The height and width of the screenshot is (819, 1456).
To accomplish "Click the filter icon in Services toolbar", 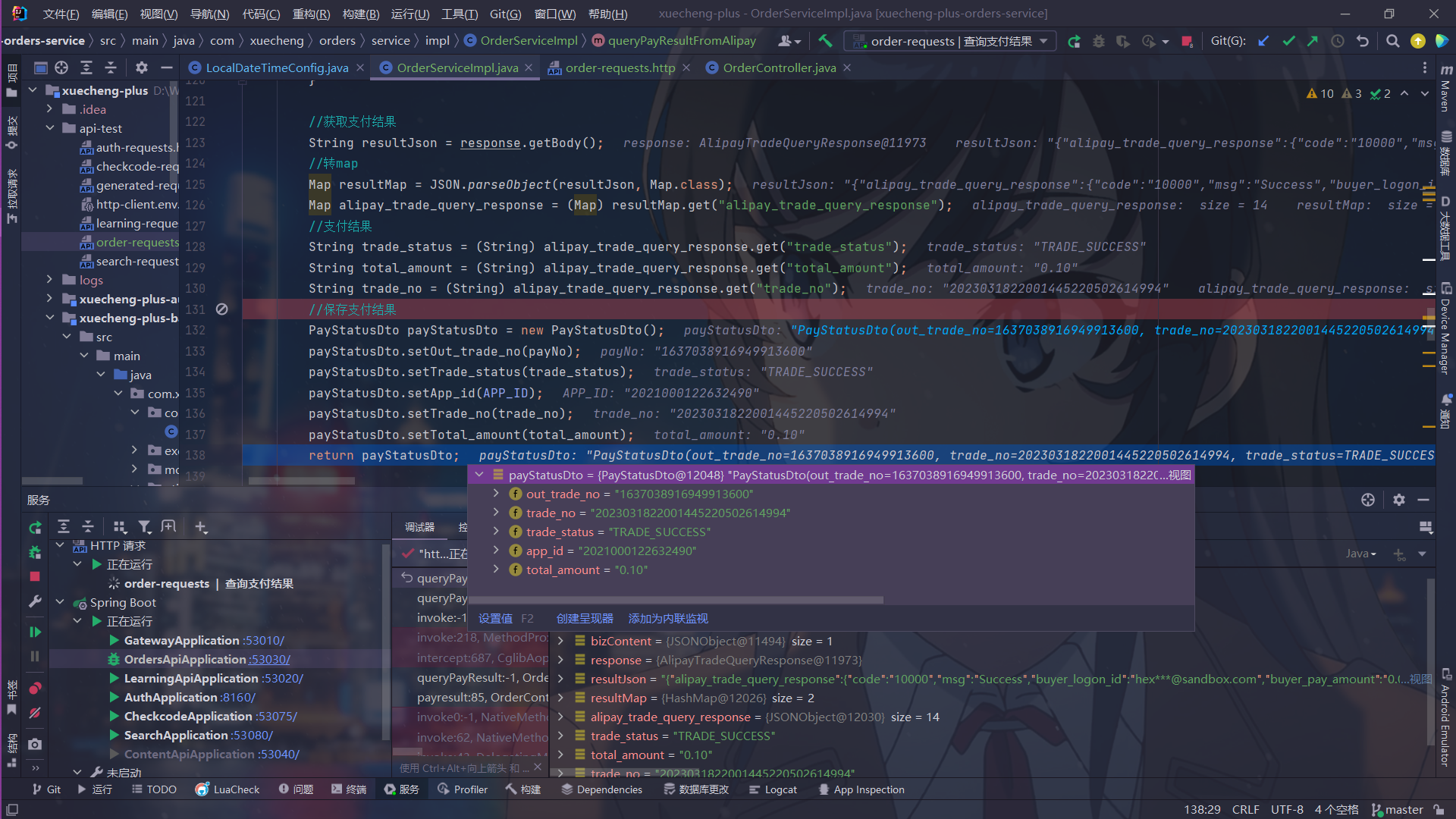I will [x=144, y=527].
